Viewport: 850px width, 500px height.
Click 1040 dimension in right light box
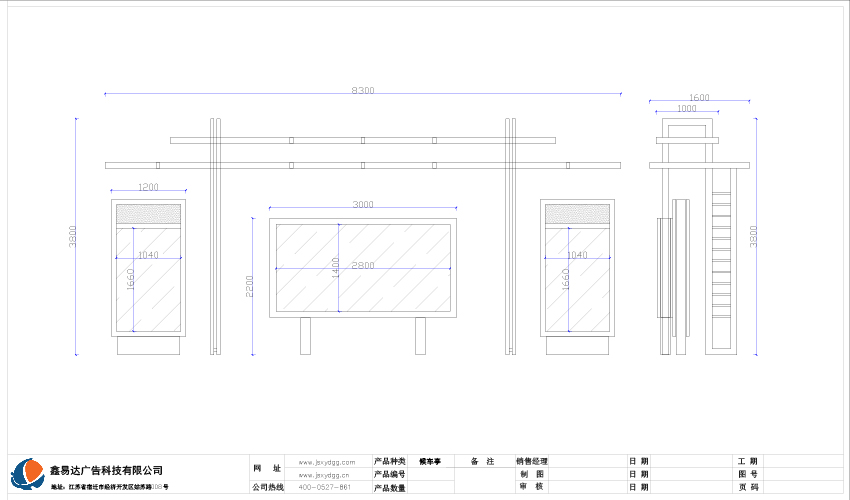point(577,255)
